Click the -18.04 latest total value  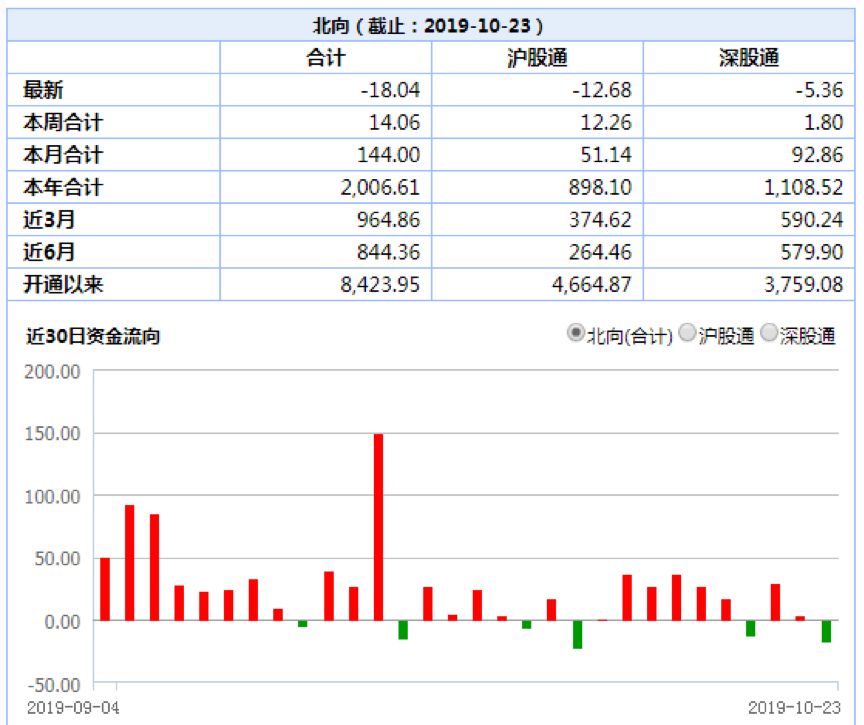pyautogui.click(x=390, y=90)
